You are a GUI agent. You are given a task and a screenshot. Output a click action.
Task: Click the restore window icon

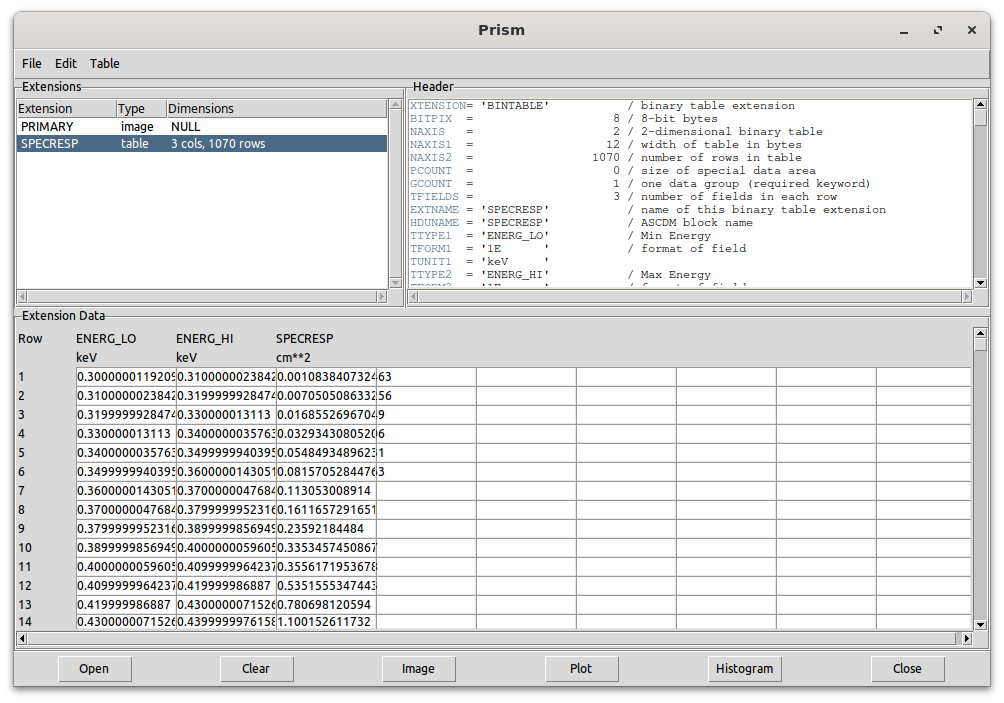pyautogui.click(x=937, y=30)
